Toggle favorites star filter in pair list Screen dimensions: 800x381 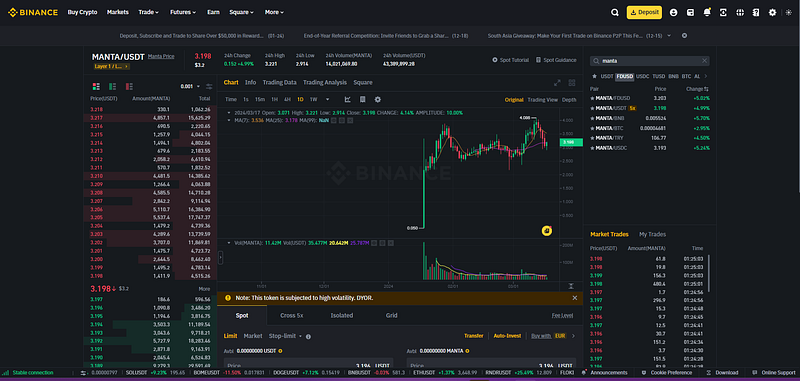pos(593,76)
